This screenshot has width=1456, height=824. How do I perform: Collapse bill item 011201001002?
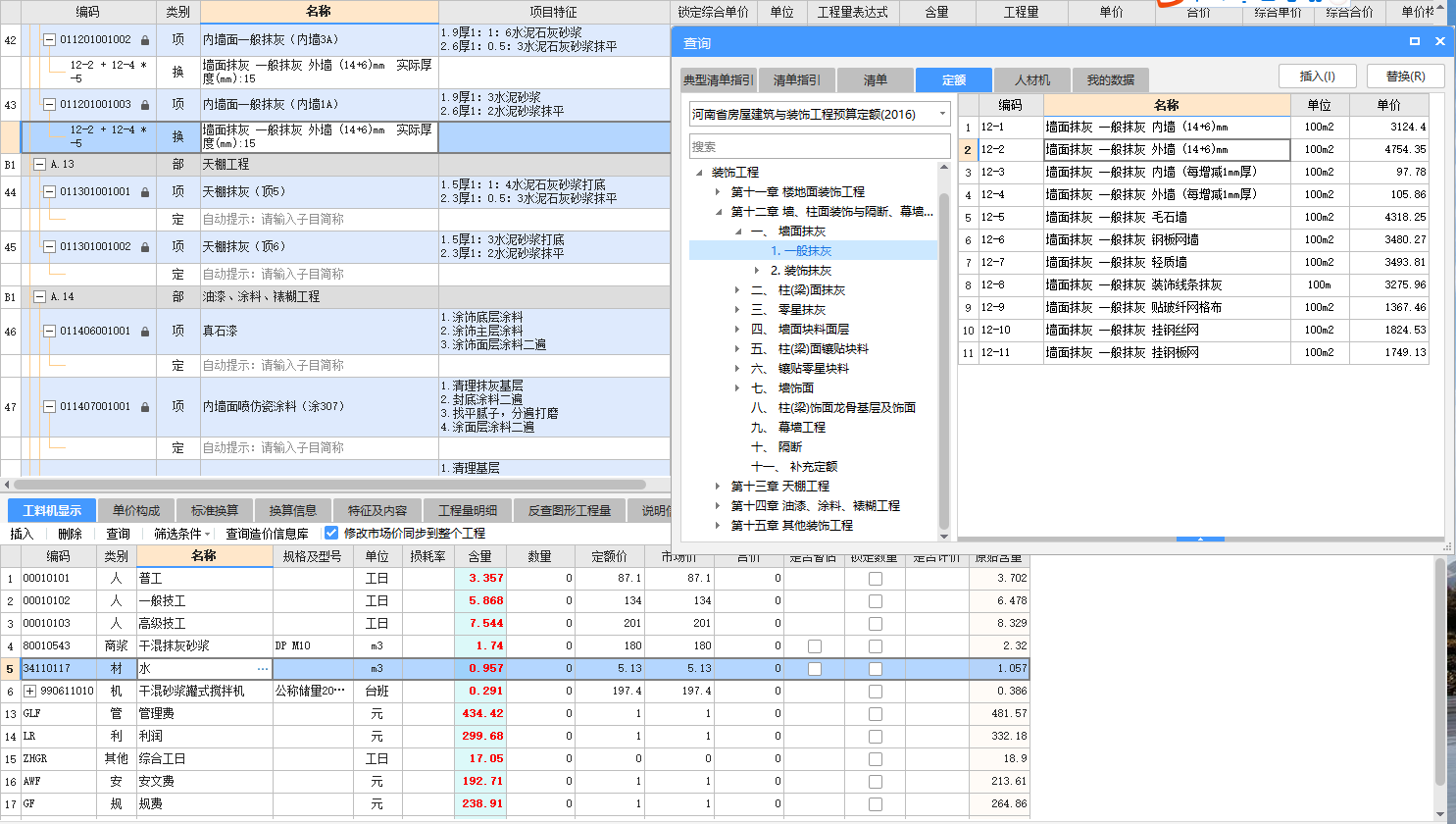pos(50,40)
